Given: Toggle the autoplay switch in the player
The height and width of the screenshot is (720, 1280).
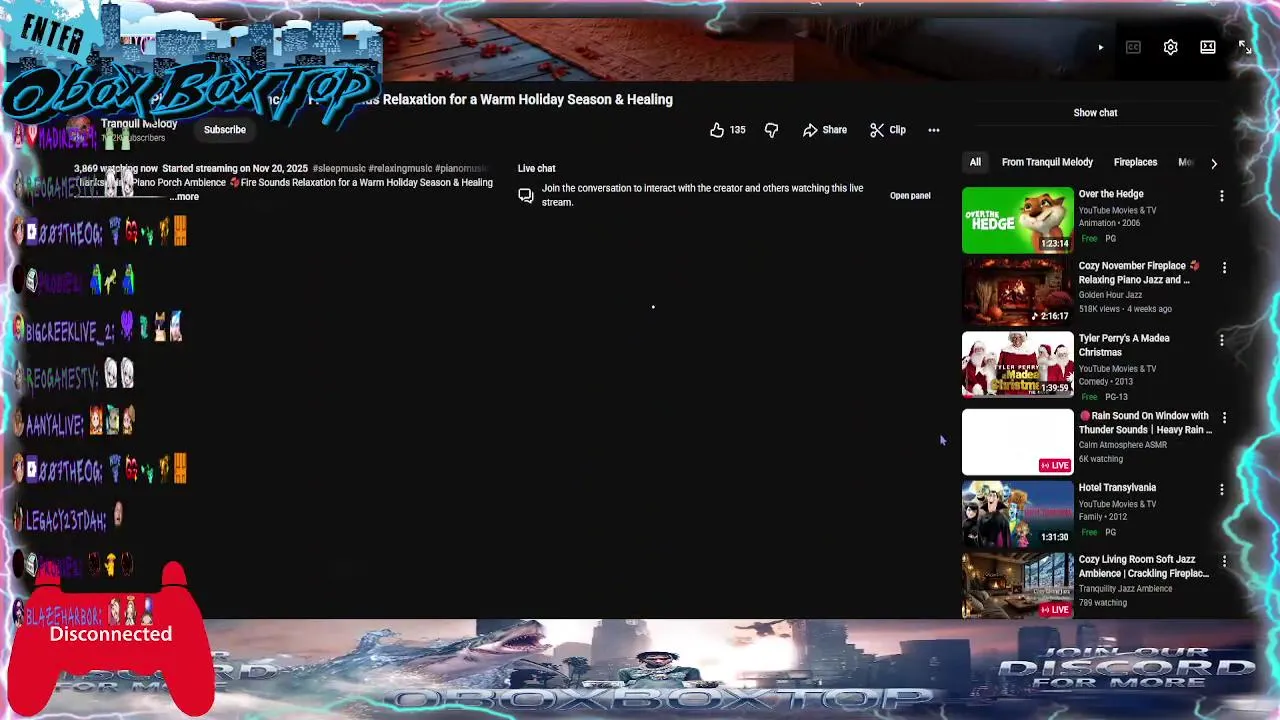Looking at the screenshot, I should (x=1100, y=47).
